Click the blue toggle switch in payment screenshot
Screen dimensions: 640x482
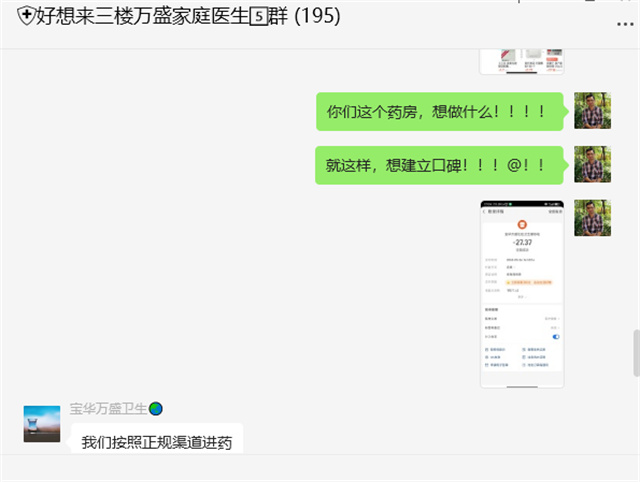[555, 337]
